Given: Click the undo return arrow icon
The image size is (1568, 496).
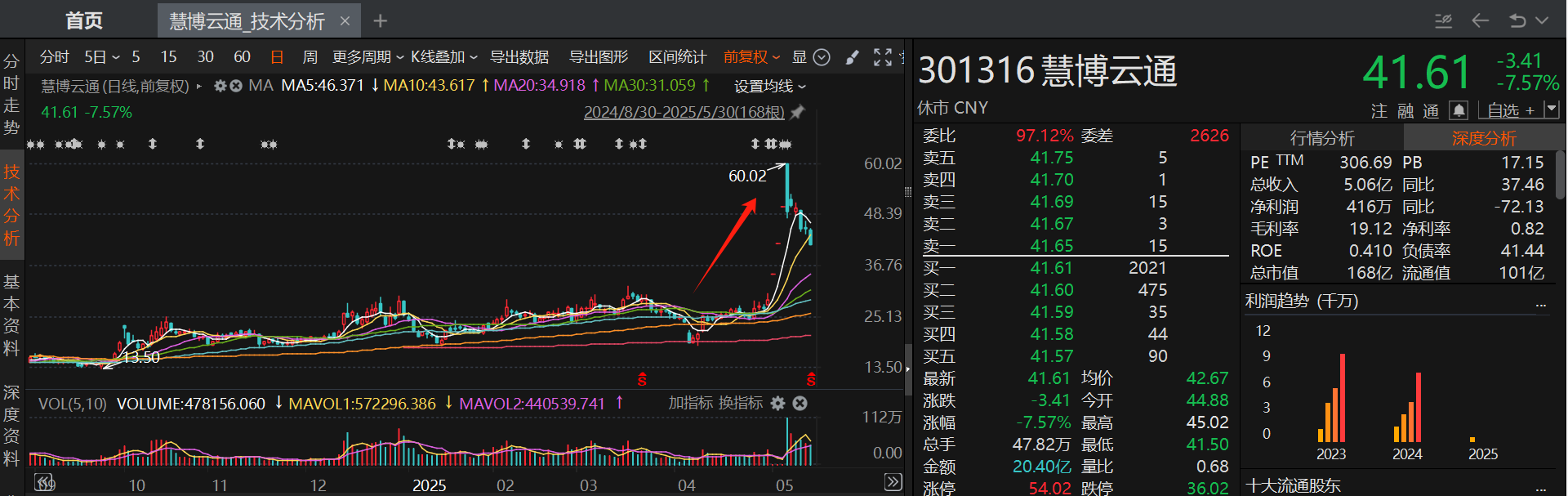Looking at the screenshot, I should click(1517, 21).
